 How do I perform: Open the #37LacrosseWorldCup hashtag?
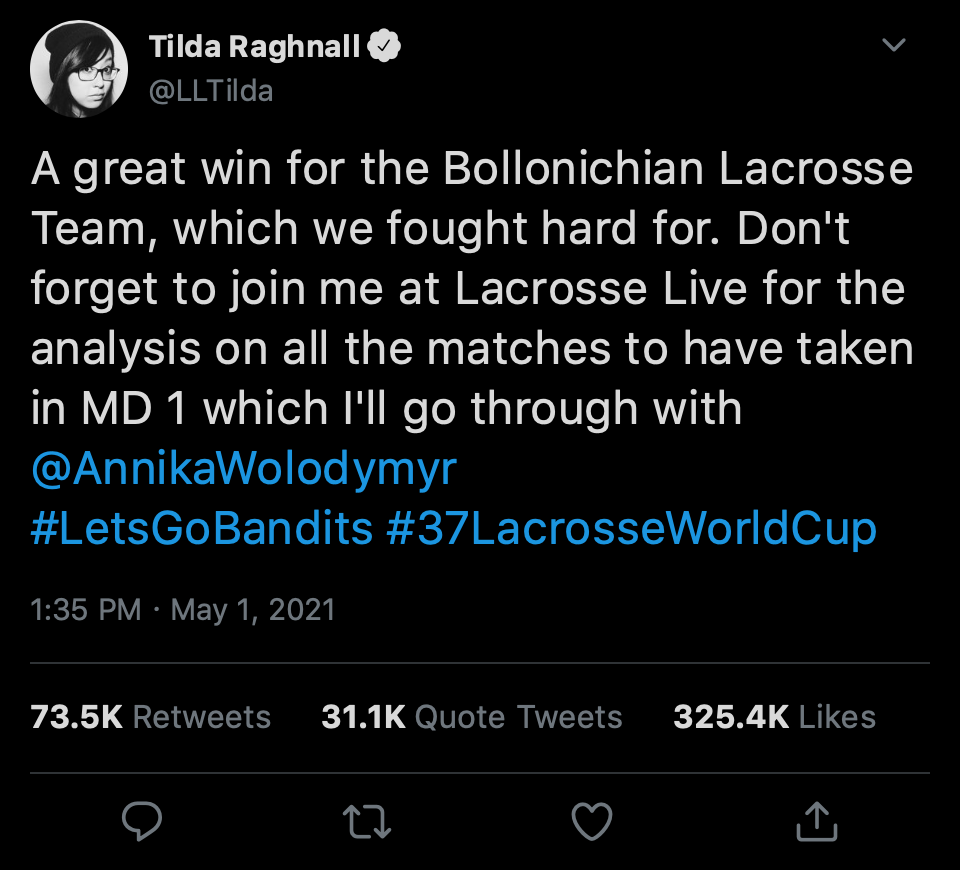pos(631,528)
